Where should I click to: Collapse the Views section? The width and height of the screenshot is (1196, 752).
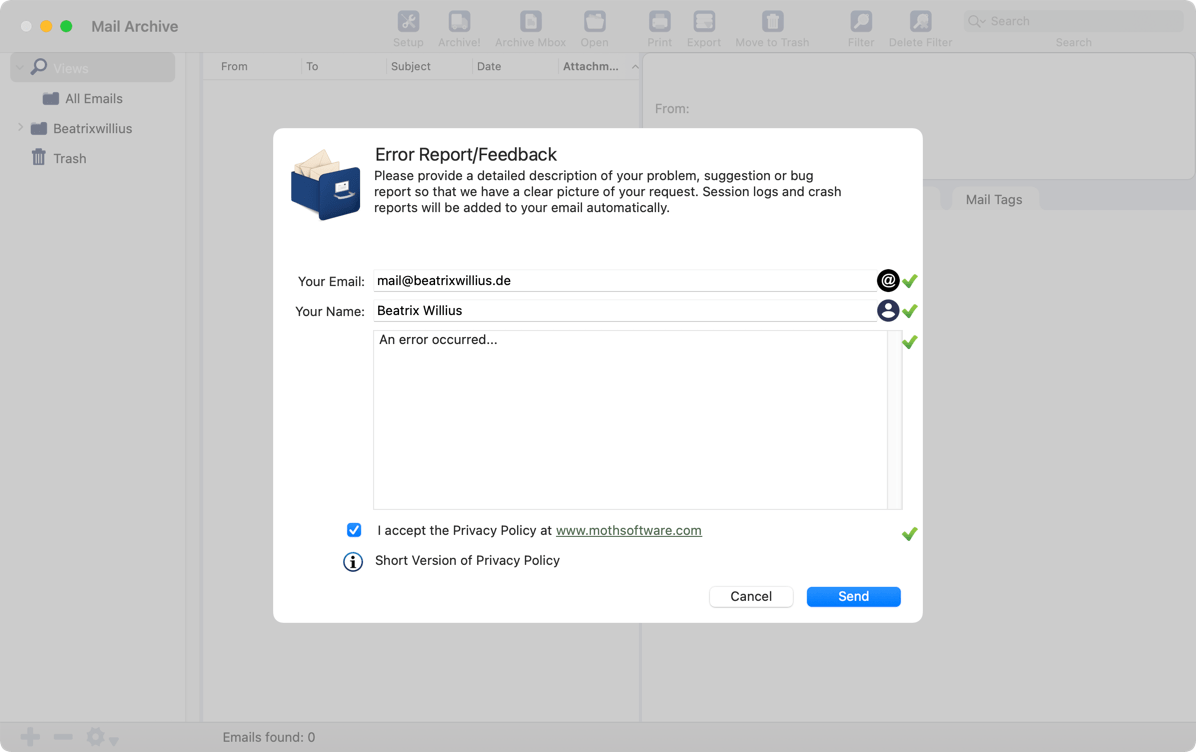click(20, 68)
